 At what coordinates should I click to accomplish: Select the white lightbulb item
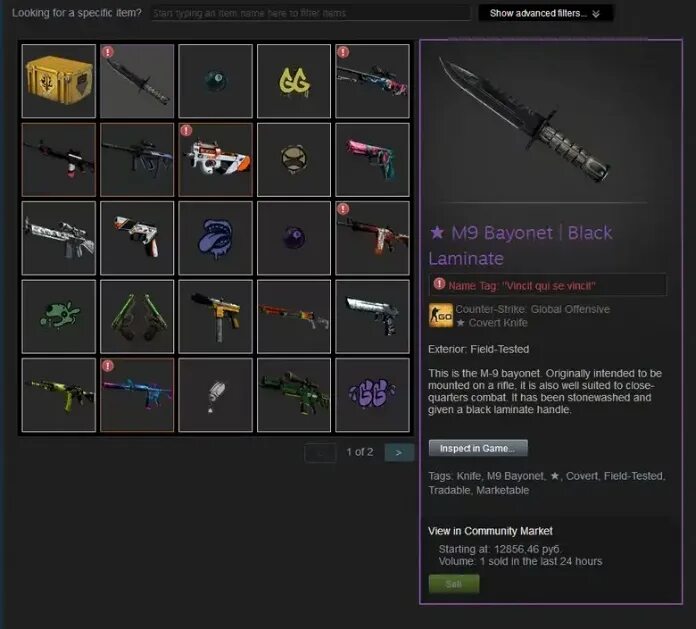[215, 395]
